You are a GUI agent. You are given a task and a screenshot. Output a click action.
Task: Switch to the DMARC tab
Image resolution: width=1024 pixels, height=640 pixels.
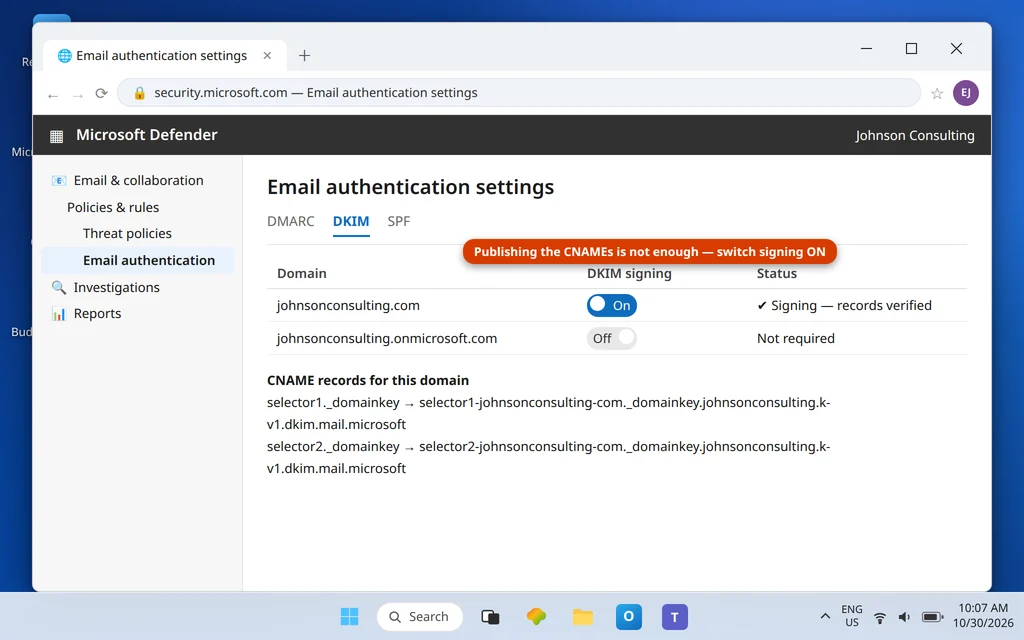291,221
